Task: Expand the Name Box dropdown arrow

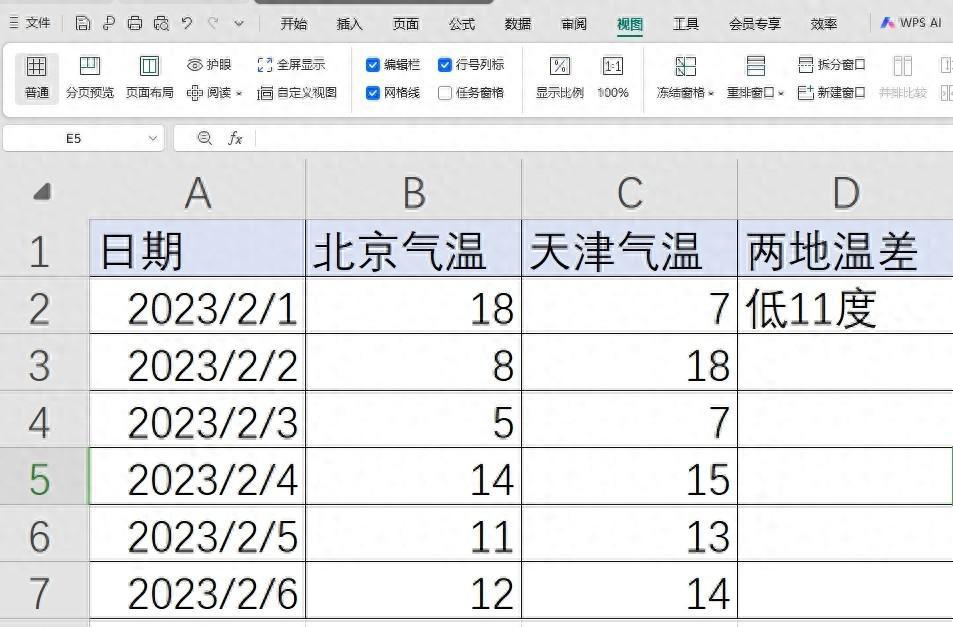Action: [153, 139]
